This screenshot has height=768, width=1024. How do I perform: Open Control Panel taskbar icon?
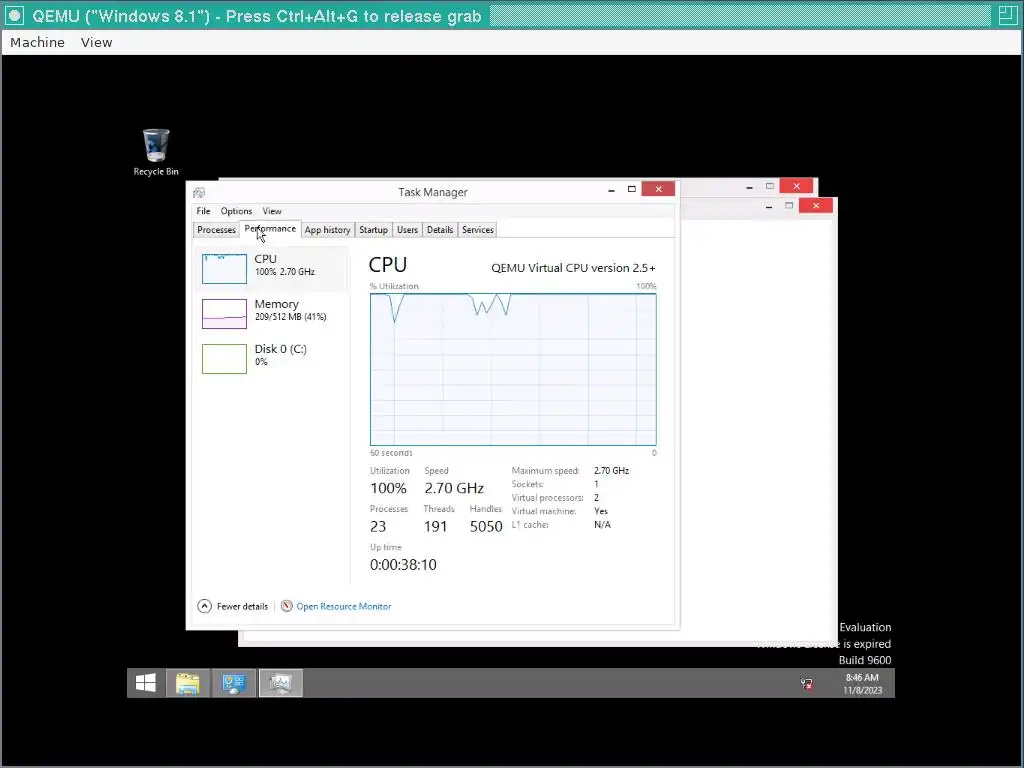pyautogui.click(x=234, y=682)
